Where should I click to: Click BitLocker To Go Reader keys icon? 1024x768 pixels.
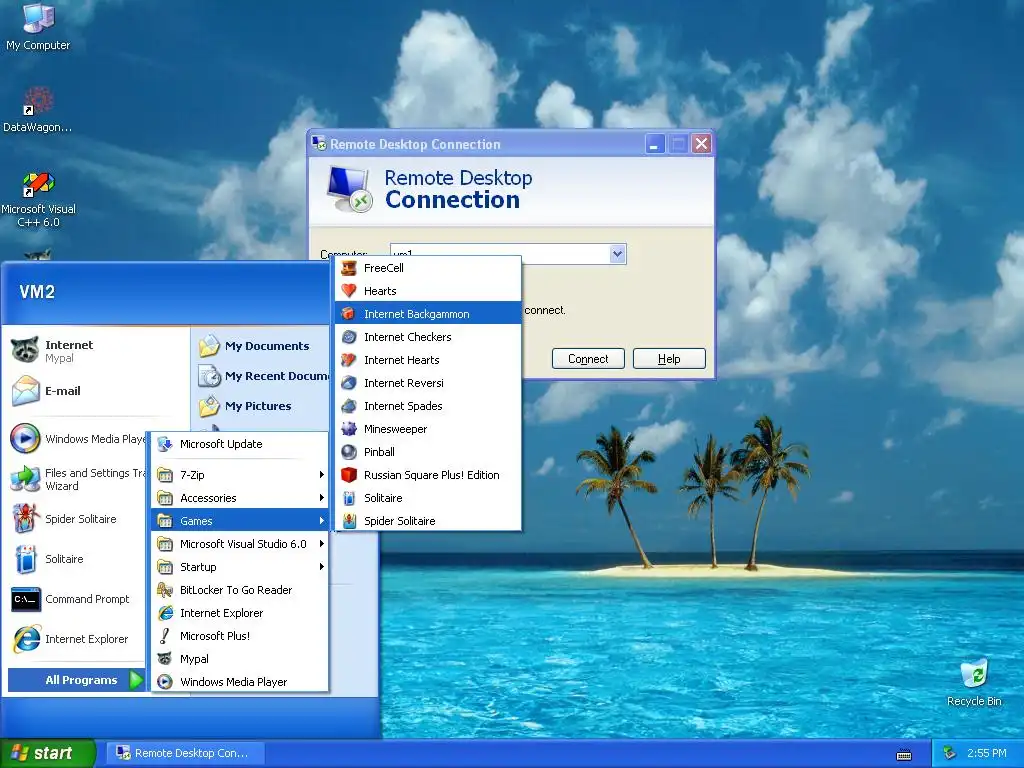point(165,590)
